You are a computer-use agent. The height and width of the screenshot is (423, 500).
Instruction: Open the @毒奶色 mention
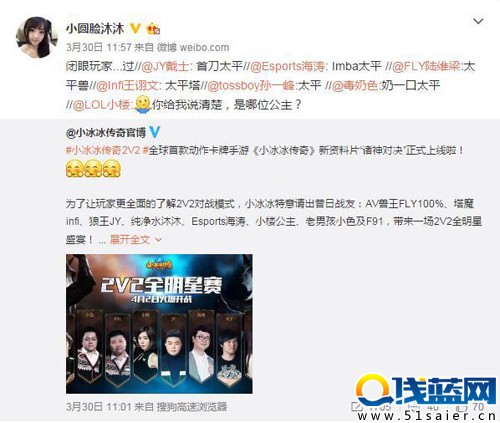point(354,86)
